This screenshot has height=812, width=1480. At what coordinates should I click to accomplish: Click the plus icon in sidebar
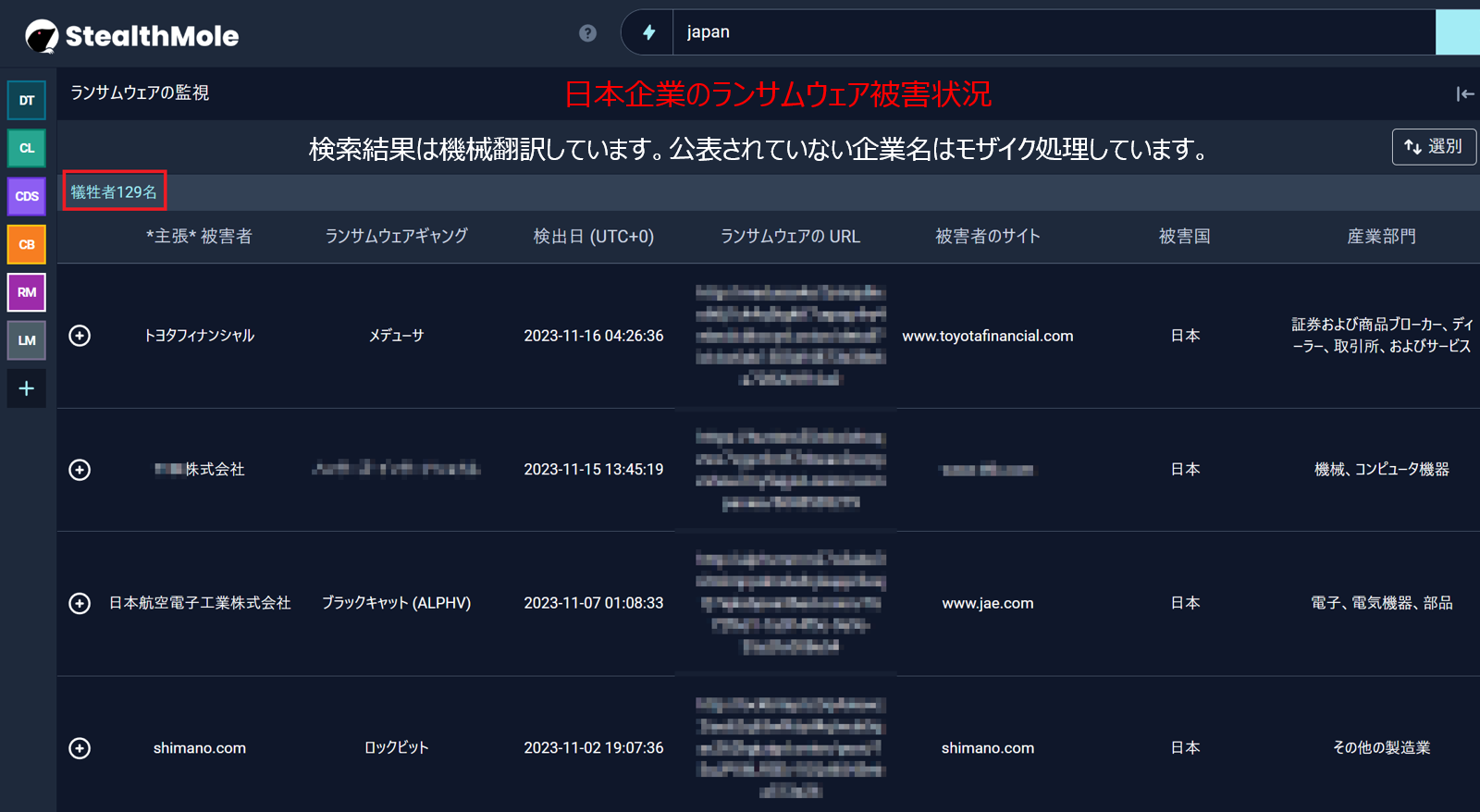27,388
